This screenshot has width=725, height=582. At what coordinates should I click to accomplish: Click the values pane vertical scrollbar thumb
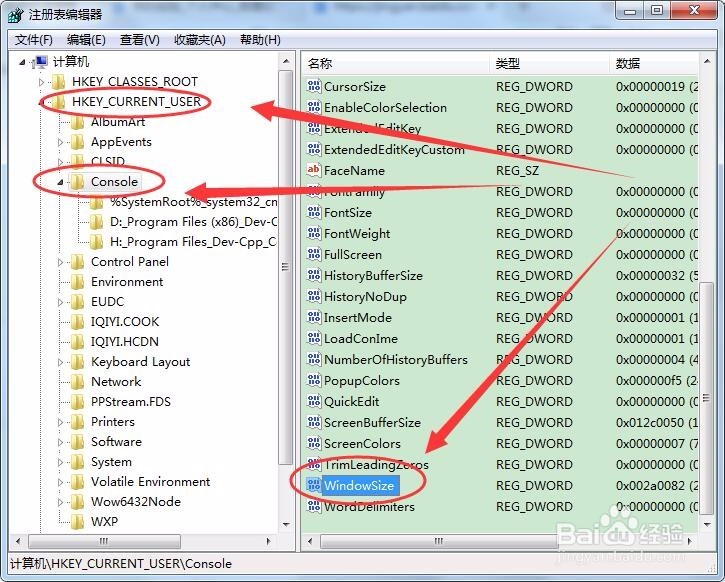click(707, 398)
